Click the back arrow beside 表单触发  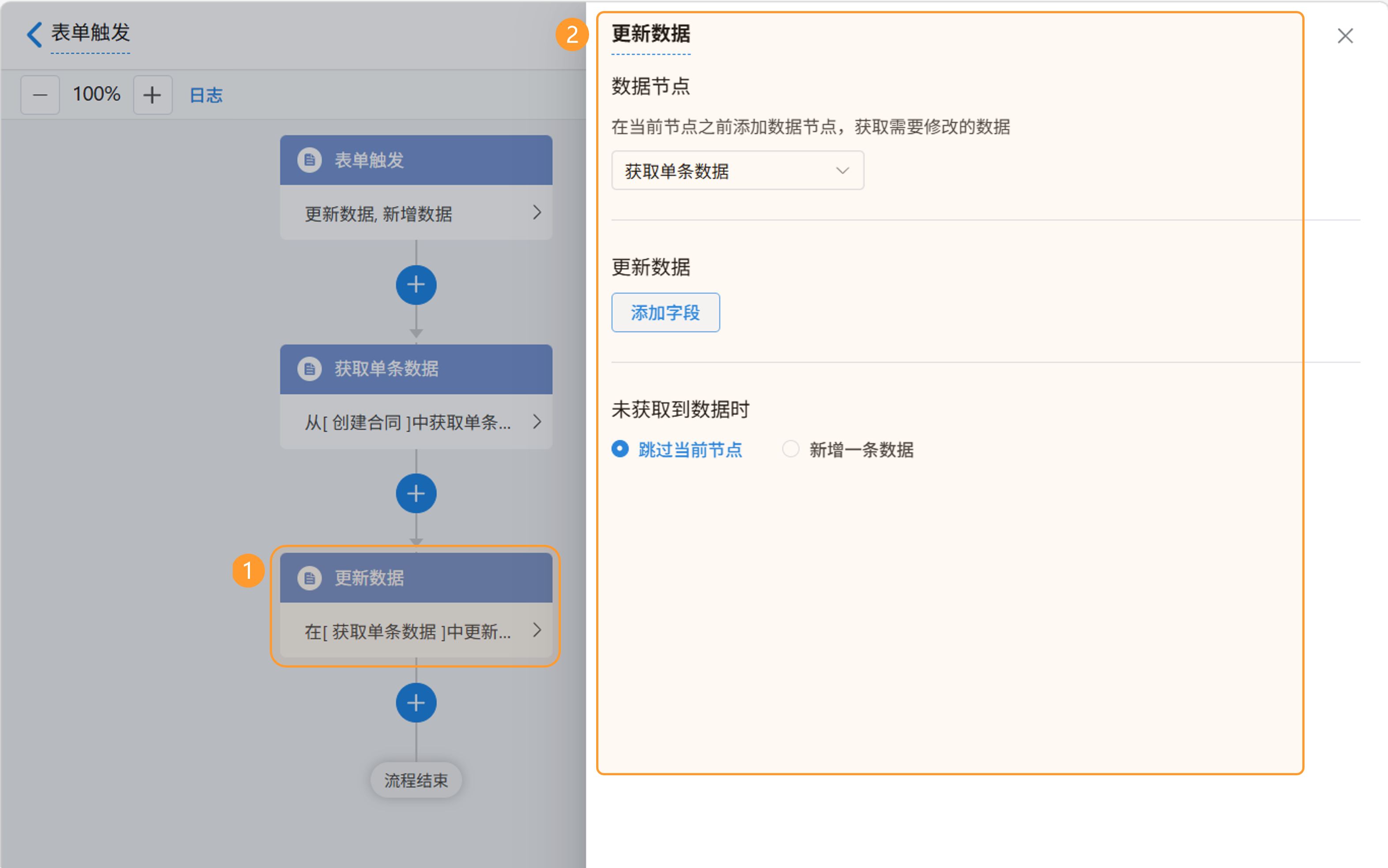(34, 34)
